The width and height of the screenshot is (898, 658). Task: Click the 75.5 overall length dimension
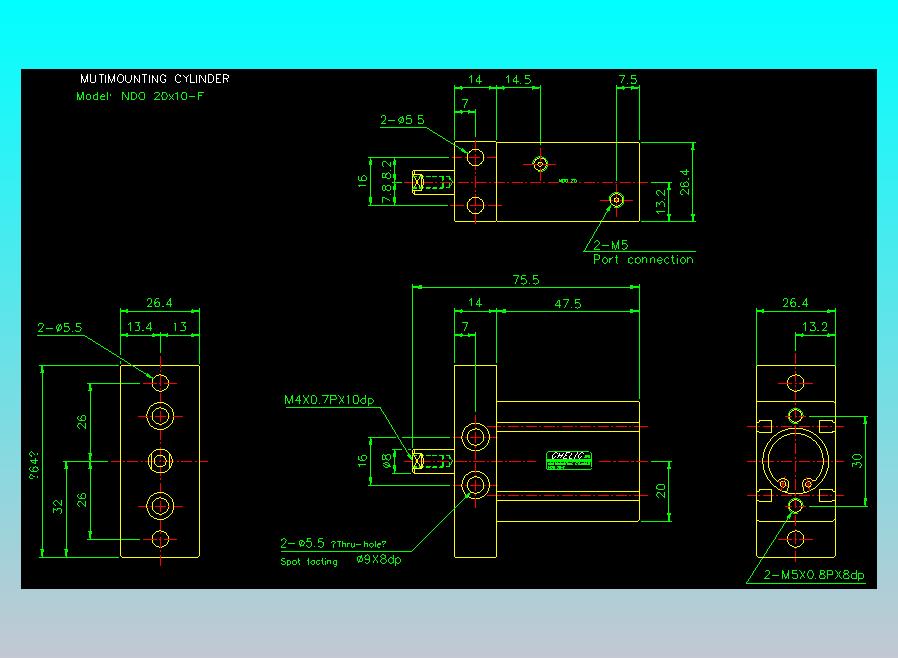[x=526, y=280]
